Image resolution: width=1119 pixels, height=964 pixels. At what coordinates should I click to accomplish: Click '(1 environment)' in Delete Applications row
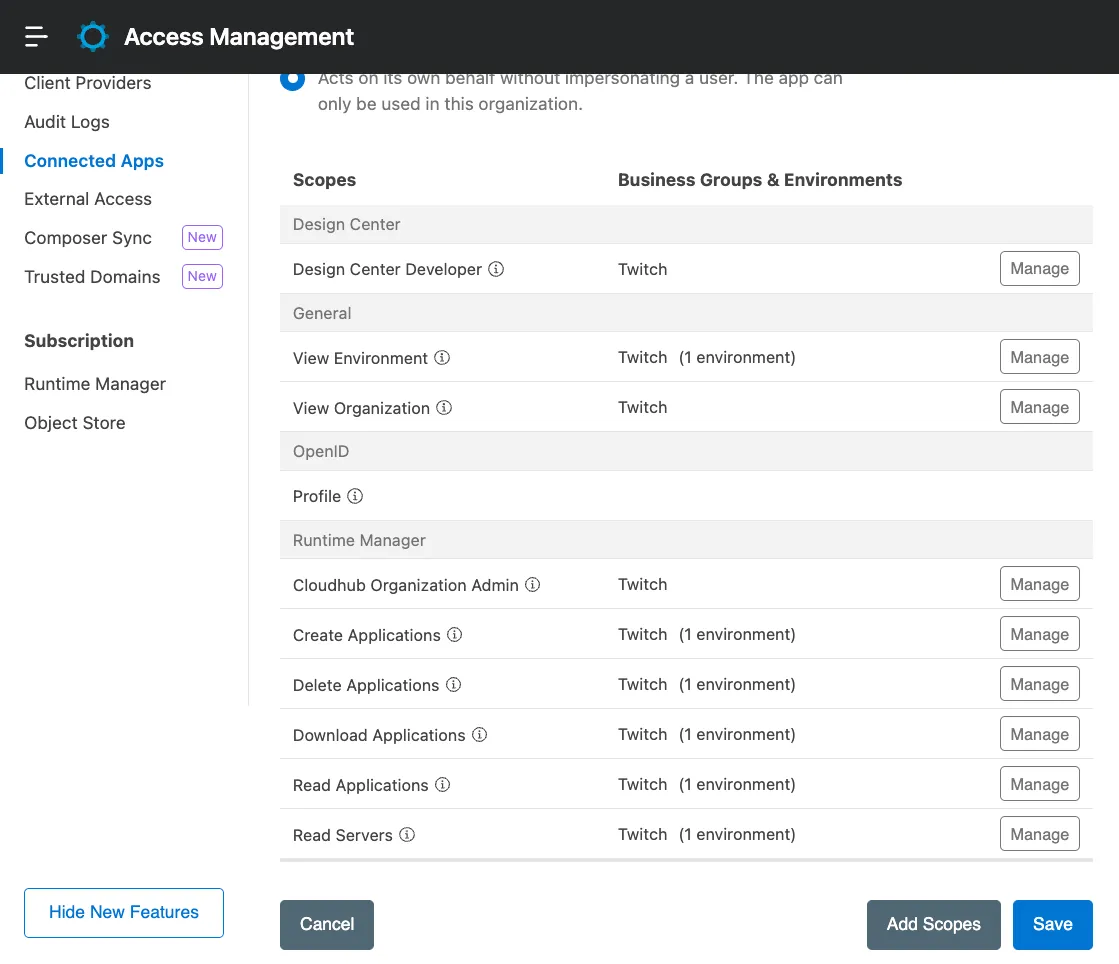[x=737, y=684]
